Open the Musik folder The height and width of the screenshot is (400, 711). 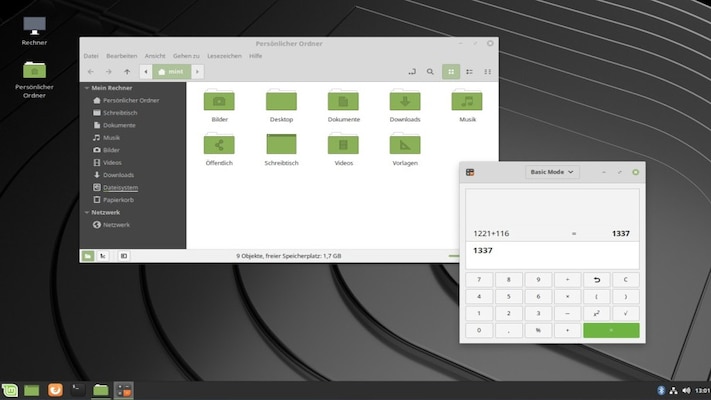pyautogui.click(x=467, y=101)
